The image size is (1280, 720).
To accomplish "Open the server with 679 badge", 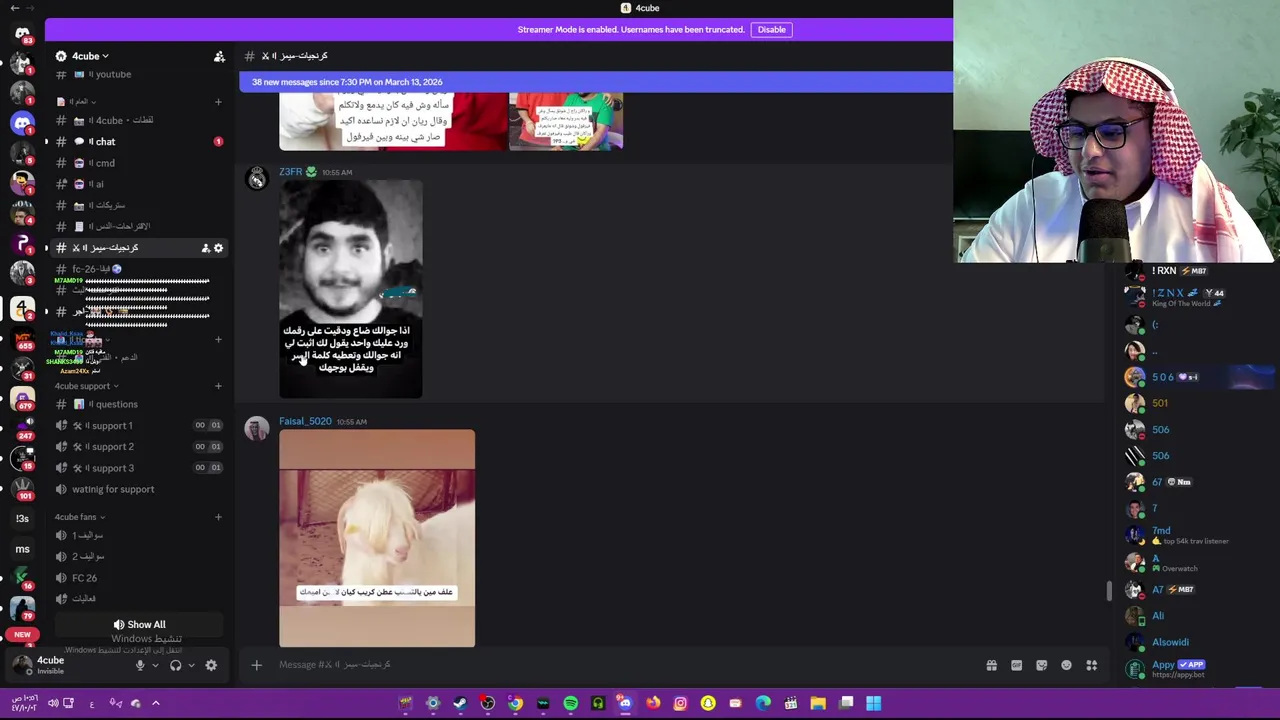I will 22,399.
